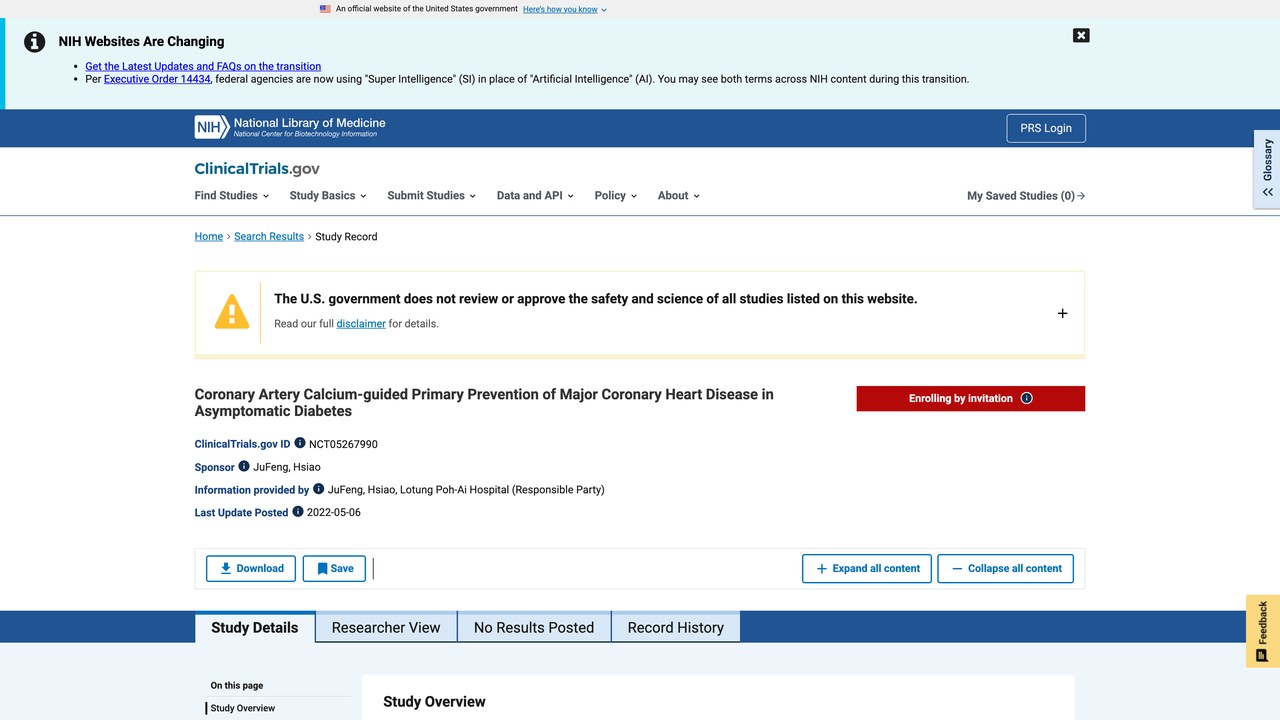Click the info icon beside Sponsor

[x=244, y=466]
